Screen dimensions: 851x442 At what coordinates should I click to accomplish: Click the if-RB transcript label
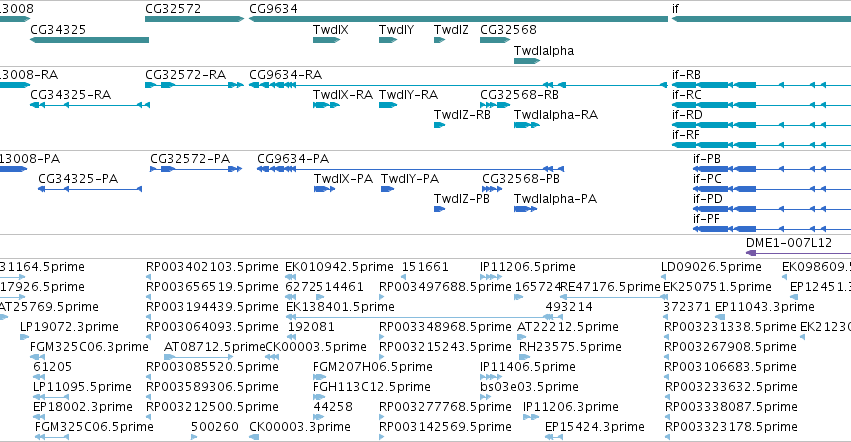tap(686, 74)
